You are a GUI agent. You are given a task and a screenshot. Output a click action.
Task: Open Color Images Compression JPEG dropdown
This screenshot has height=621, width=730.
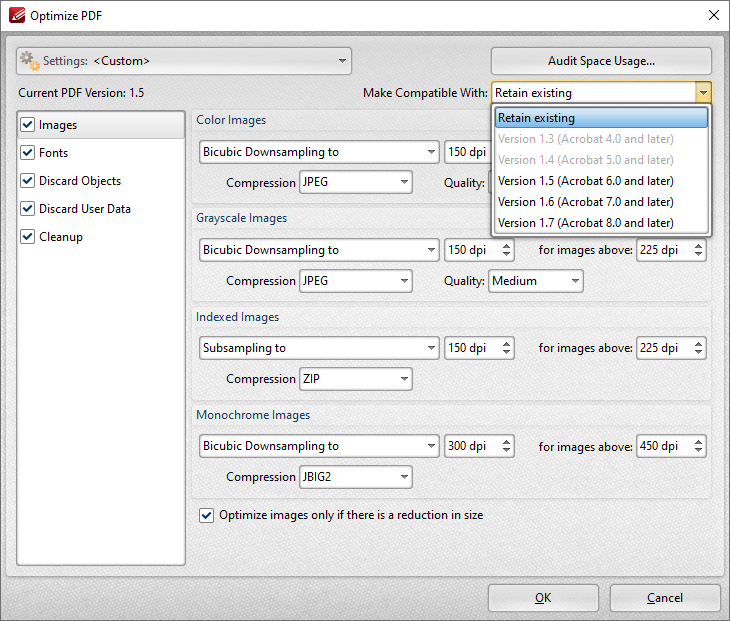coord(356,182)
